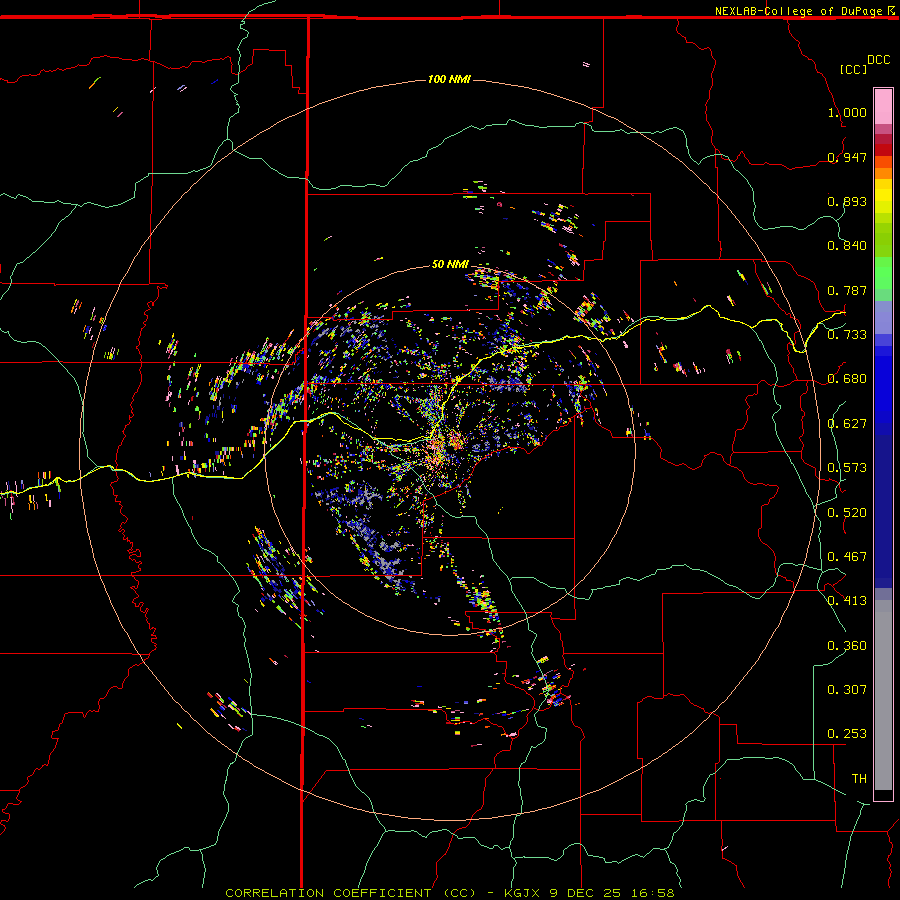Select the 0.307 color scale value
This screenshot has width=900, height=900.
click(847, 690)
